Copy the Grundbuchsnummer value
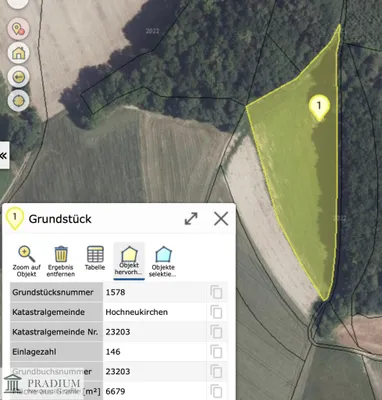 tap(216, 372)
